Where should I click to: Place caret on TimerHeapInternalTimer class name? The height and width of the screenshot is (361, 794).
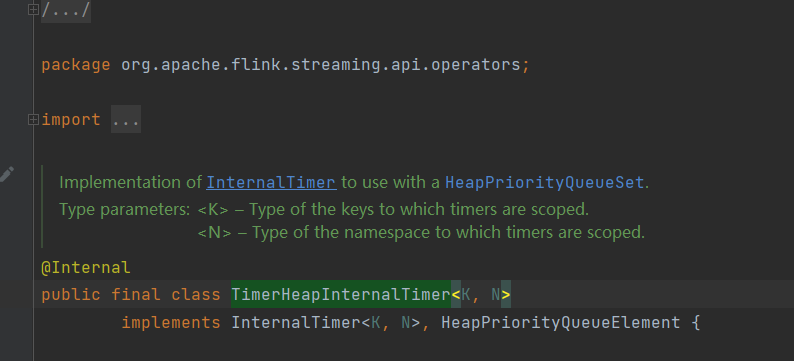point(341,294)
